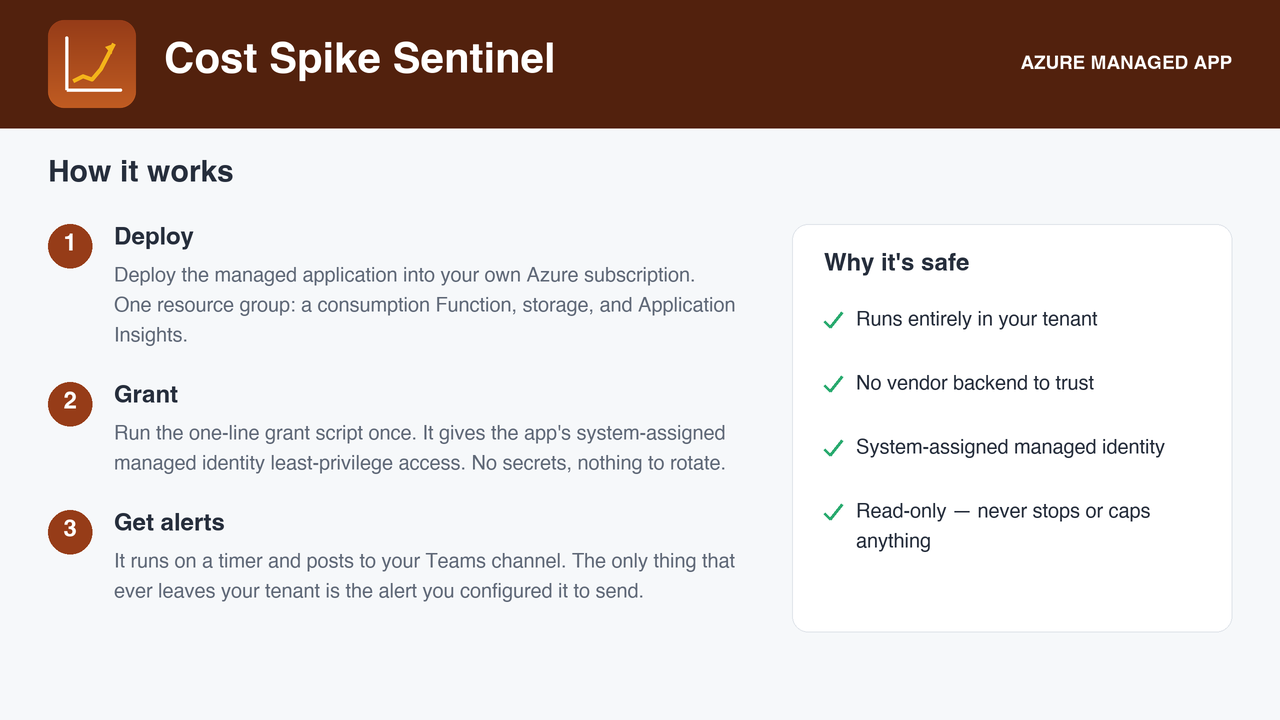Click the number 1 badge beside Deploy
The width and height of the screenshot is (1280, 720).
click(70, 246)
